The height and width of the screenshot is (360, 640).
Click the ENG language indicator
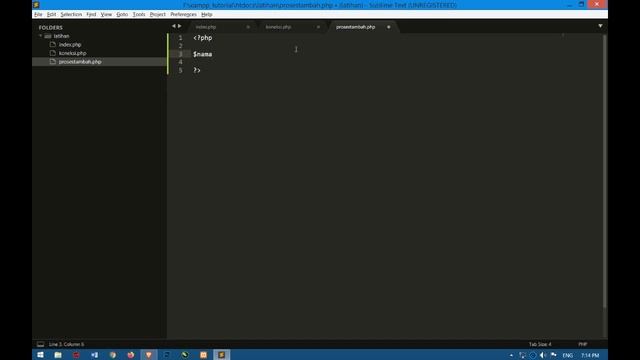click(567, 356)
